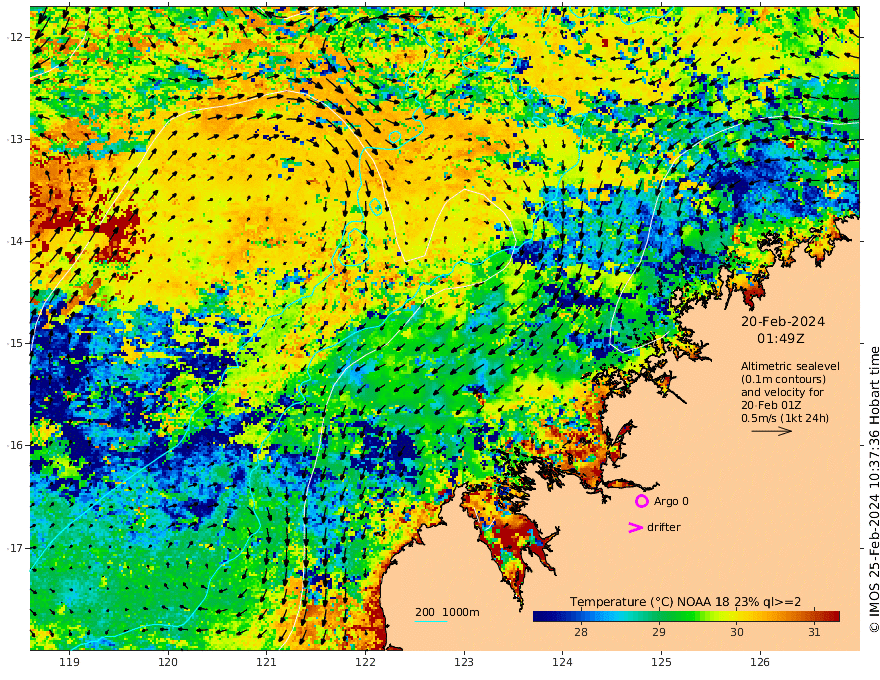Screen dimensions: 880x680
Task: Click the '20-Feb-2024' date text
Action: (783, 321)
